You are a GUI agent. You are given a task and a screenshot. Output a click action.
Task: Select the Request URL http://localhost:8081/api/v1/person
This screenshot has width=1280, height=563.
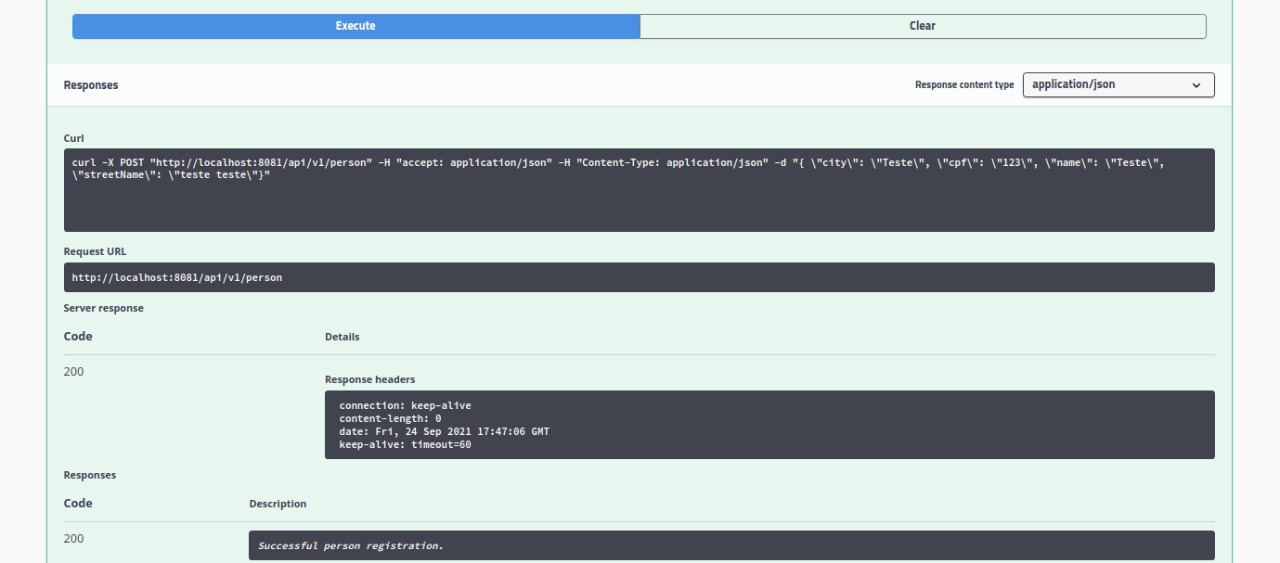click(639, 277)
